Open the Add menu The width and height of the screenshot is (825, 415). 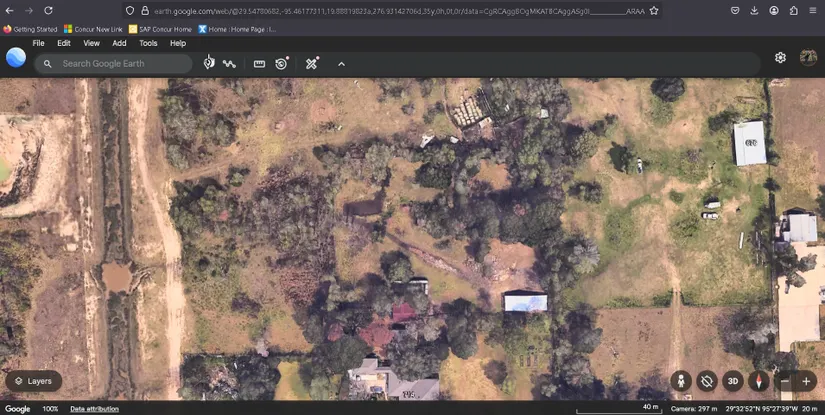point(119,43)
